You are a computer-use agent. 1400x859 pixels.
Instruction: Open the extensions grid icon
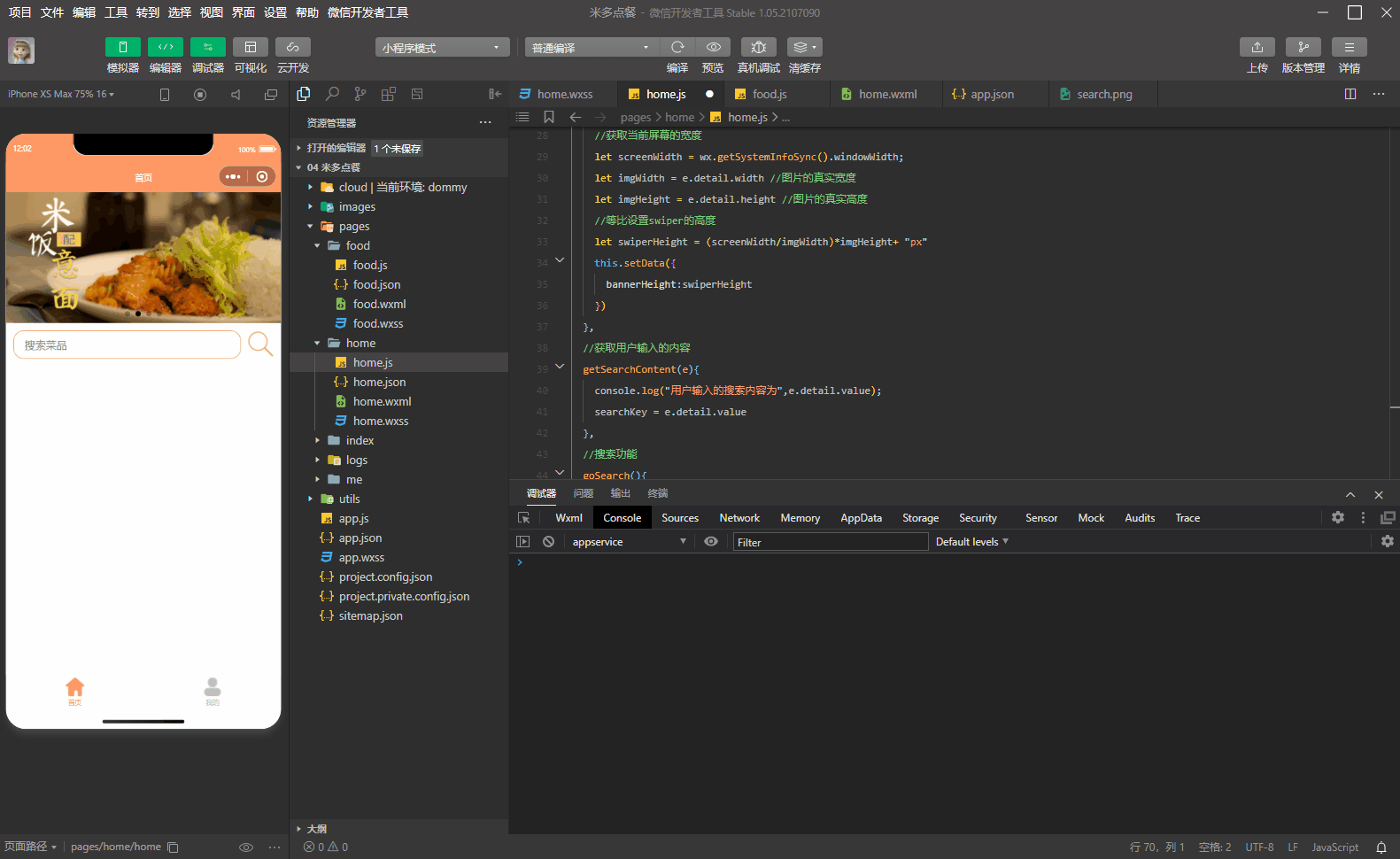(389, 94)
